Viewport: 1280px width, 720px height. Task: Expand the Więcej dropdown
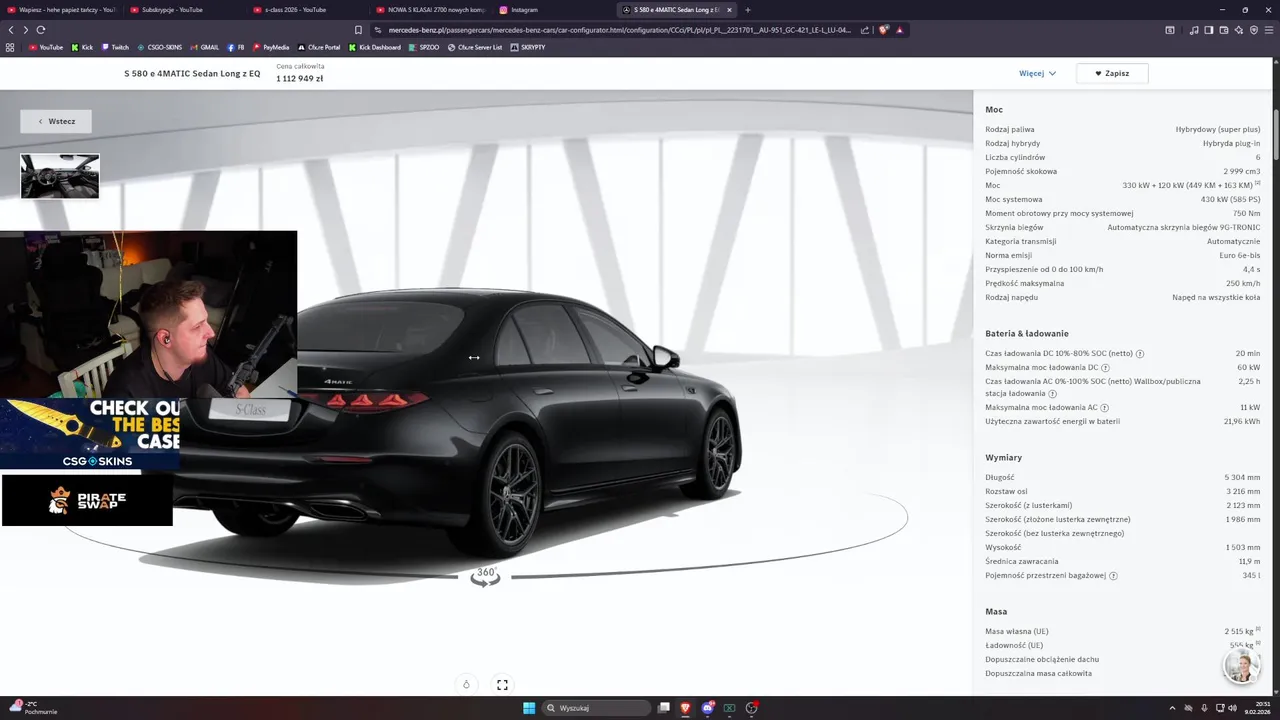1037,73
